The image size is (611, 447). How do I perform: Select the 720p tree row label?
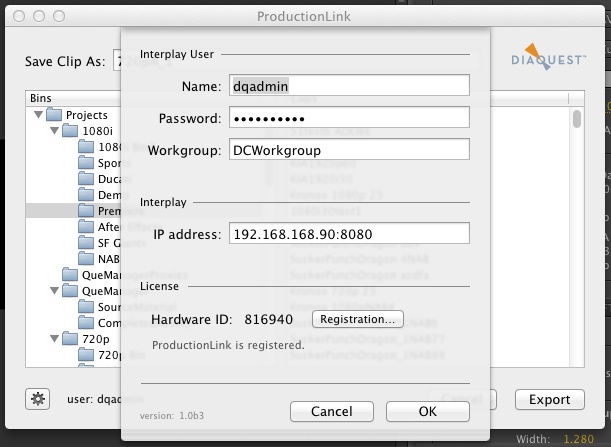point(96,339)
